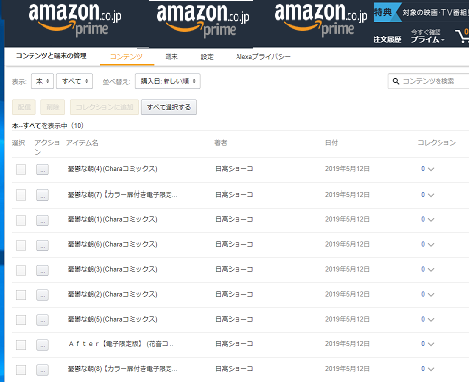
Task: Switch to the コンテンツ tab
Action: tap(126, 57)
